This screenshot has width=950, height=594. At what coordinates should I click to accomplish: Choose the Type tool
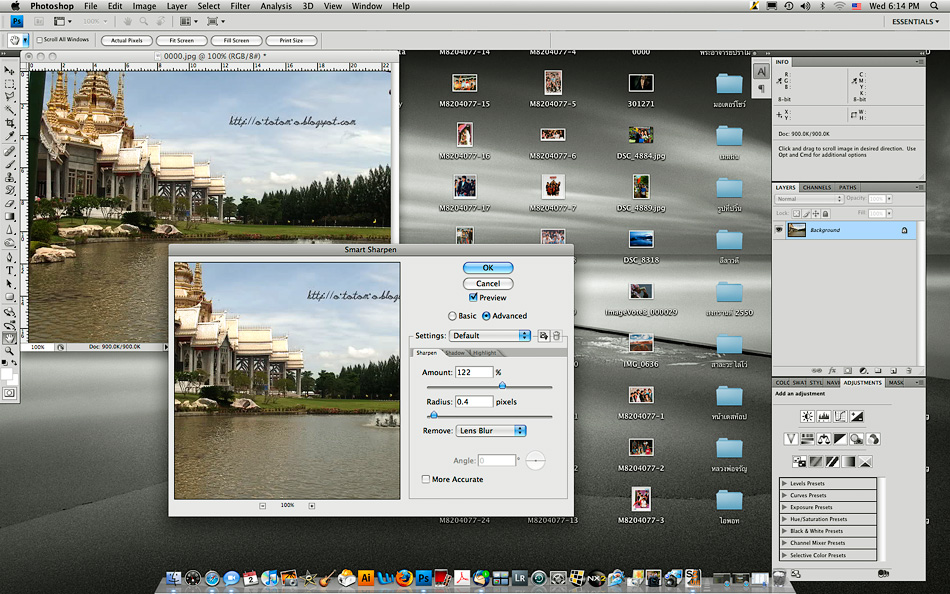10,270
